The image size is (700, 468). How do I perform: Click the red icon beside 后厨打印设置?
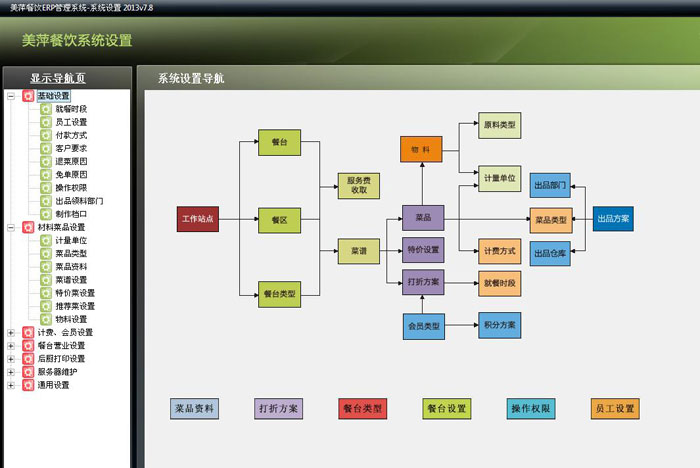[28, 358]
